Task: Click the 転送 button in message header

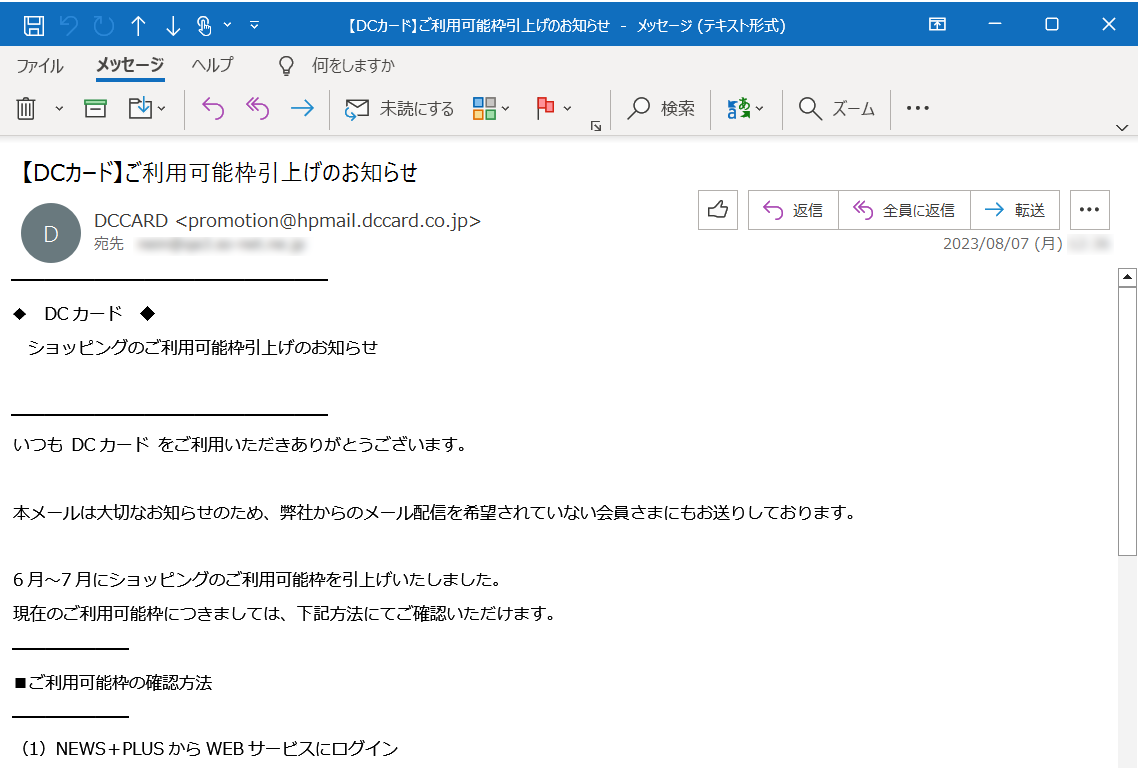Action: point(1015,210)
